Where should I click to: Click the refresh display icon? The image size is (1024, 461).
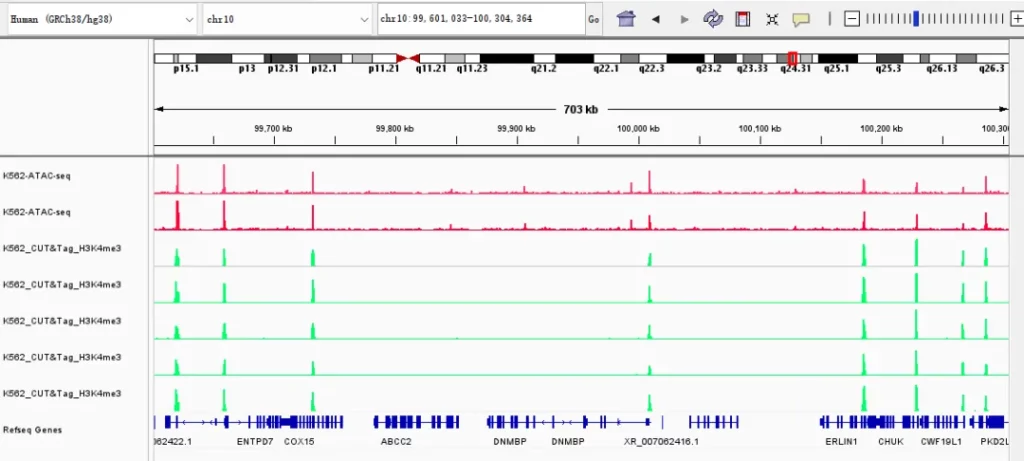point(713,19)
